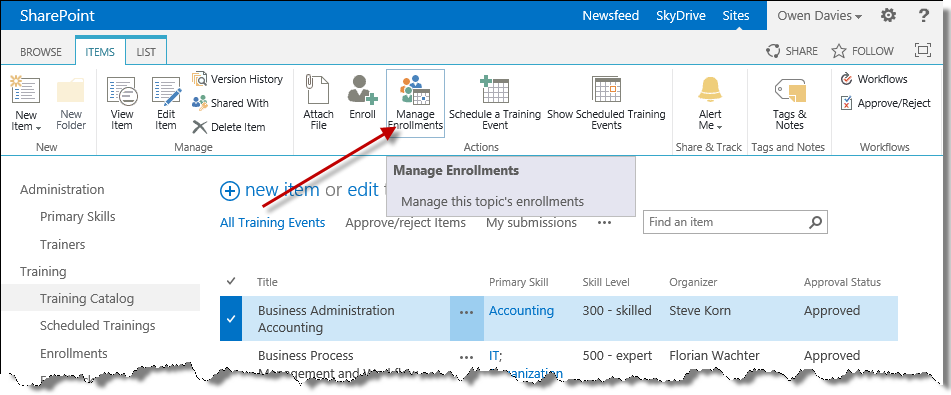
Task: Open SkyDrive in the top bar
Action: (x=680, y=16)
